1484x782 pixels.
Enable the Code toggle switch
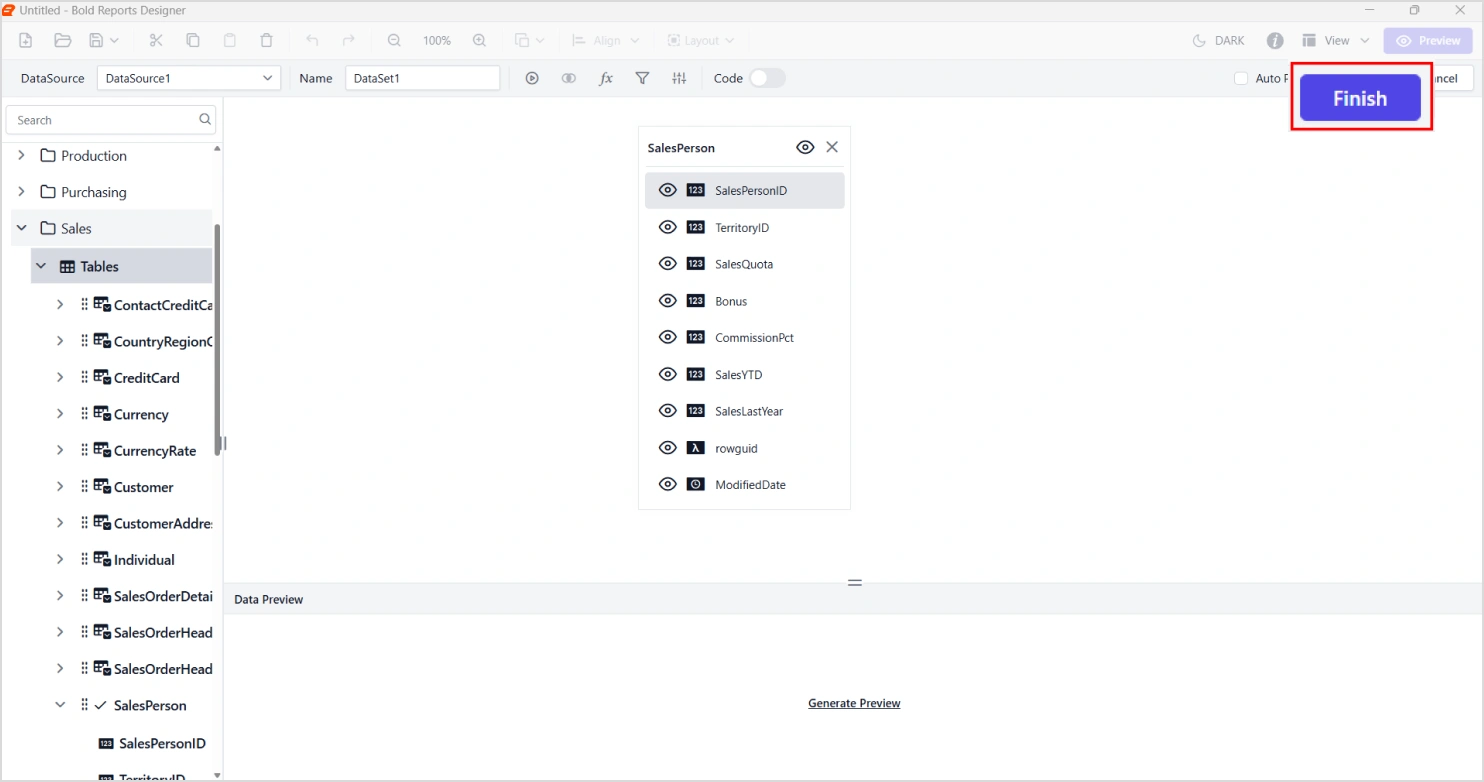768,78
